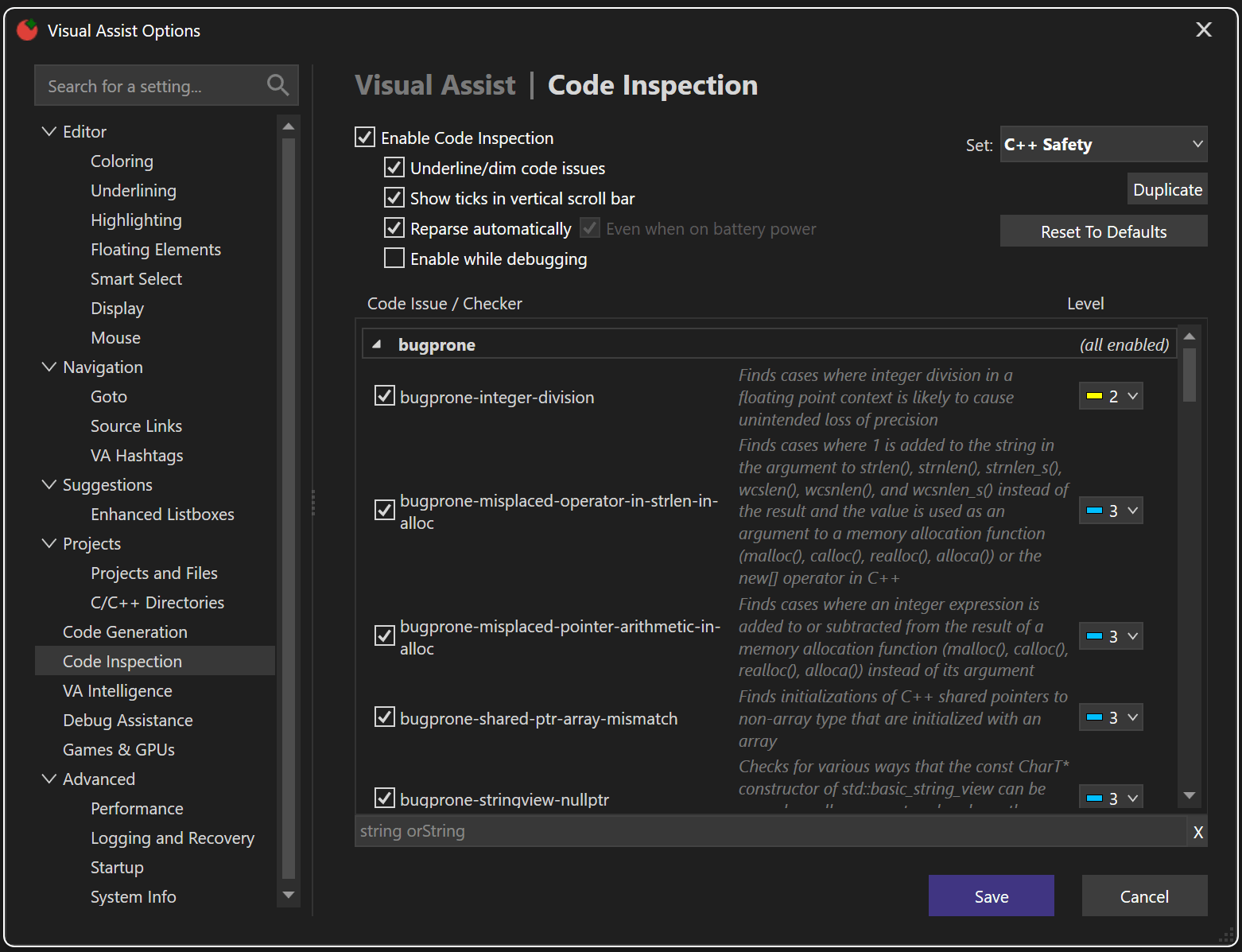Select Floating Elements in the tree
Viewport: 1242px width, 952px height.
156,249
